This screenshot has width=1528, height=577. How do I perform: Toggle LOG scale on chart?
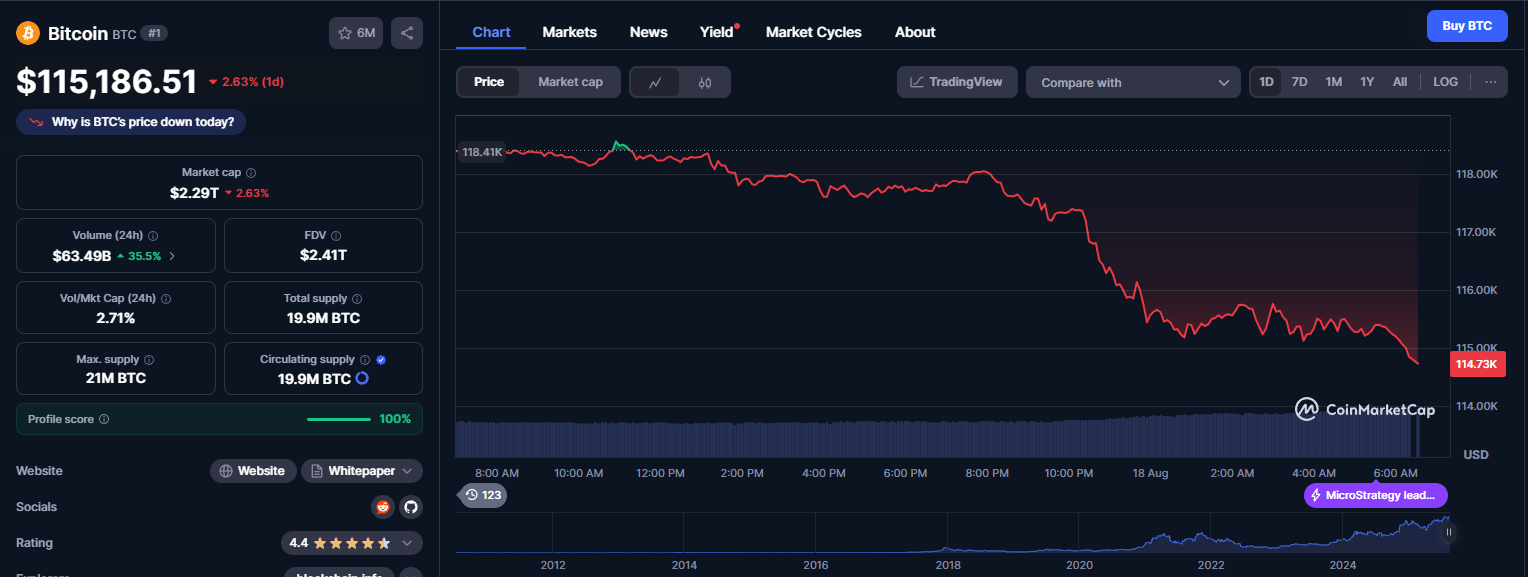point(1445,82)
